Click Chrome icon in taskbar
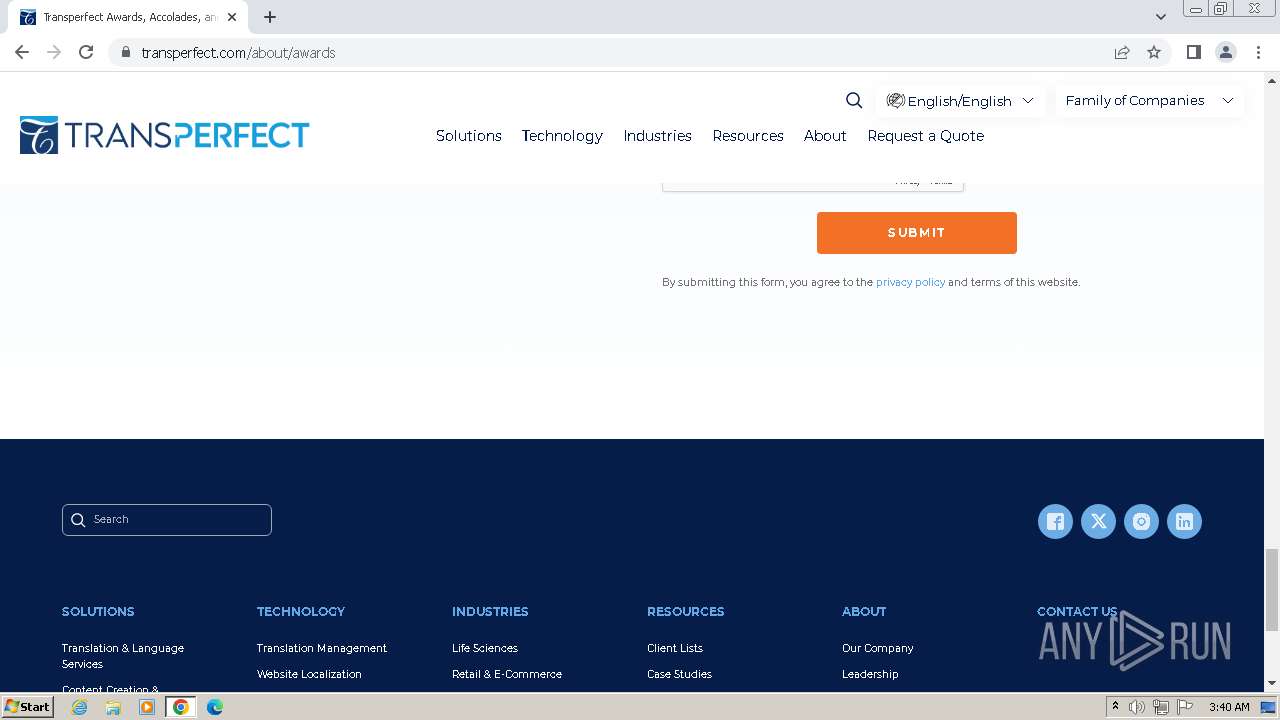Viewport: 1280px width, 720px height. pyautogui.click(x=181, y=707)
